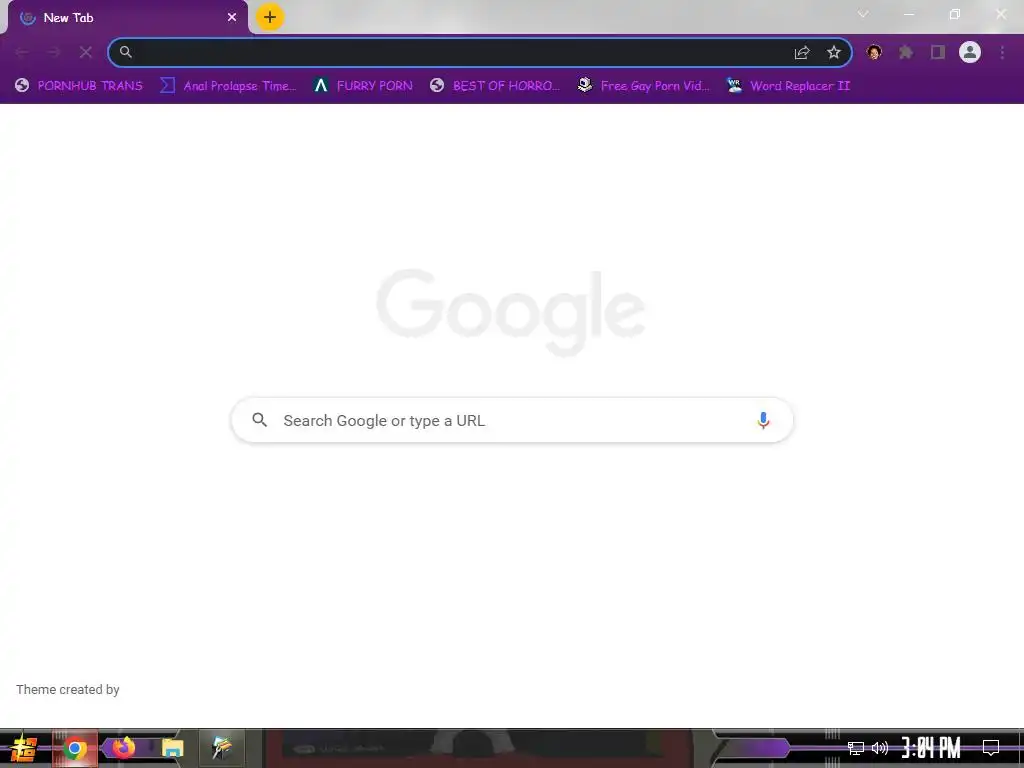
Task: Open the Chrome profile menu
Action: pos(970,52)
